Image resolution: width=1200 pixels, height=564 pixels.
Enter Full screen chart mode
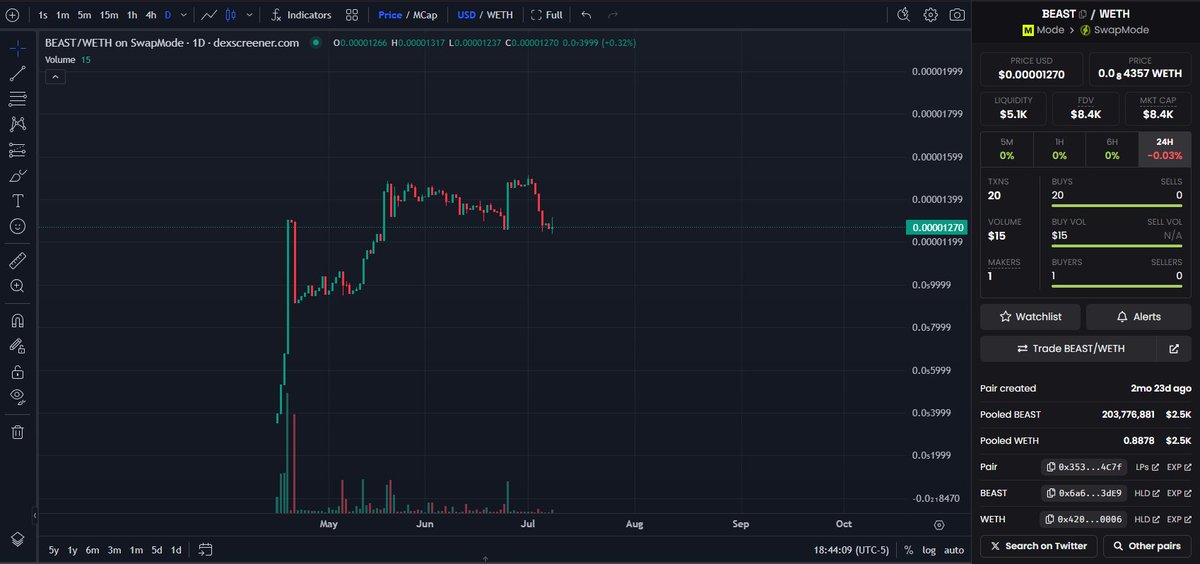(x=547, y=15)
